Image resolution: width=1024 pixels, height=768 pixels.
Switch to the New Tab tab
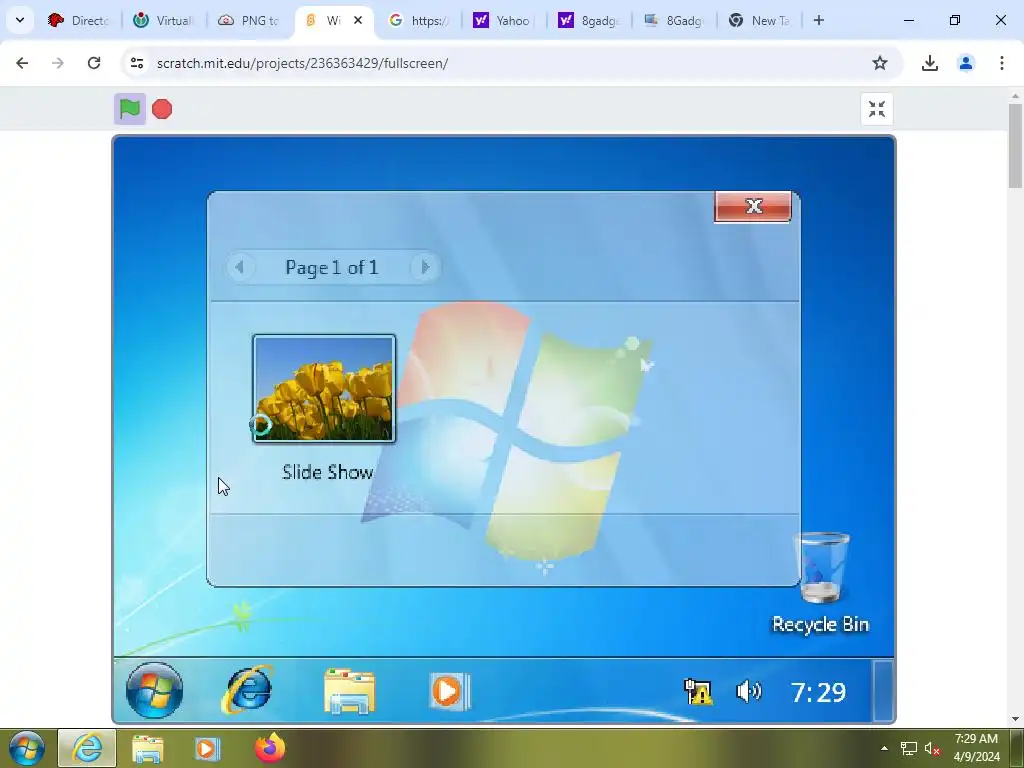760,20
